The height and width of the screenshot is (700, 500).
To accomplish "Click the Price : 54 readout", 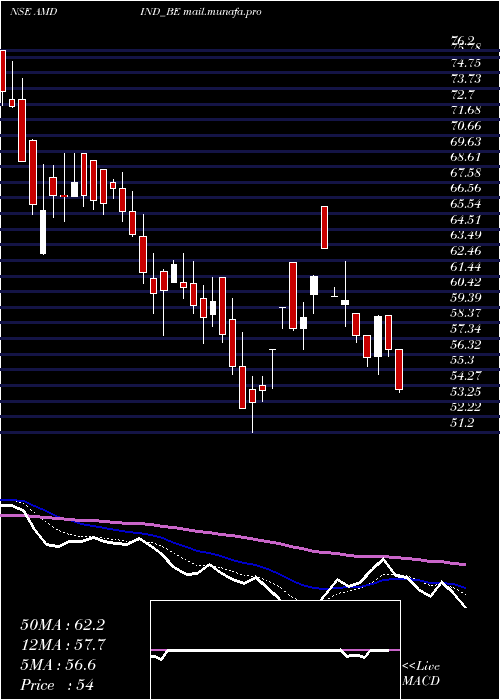I will coord(57,685).
